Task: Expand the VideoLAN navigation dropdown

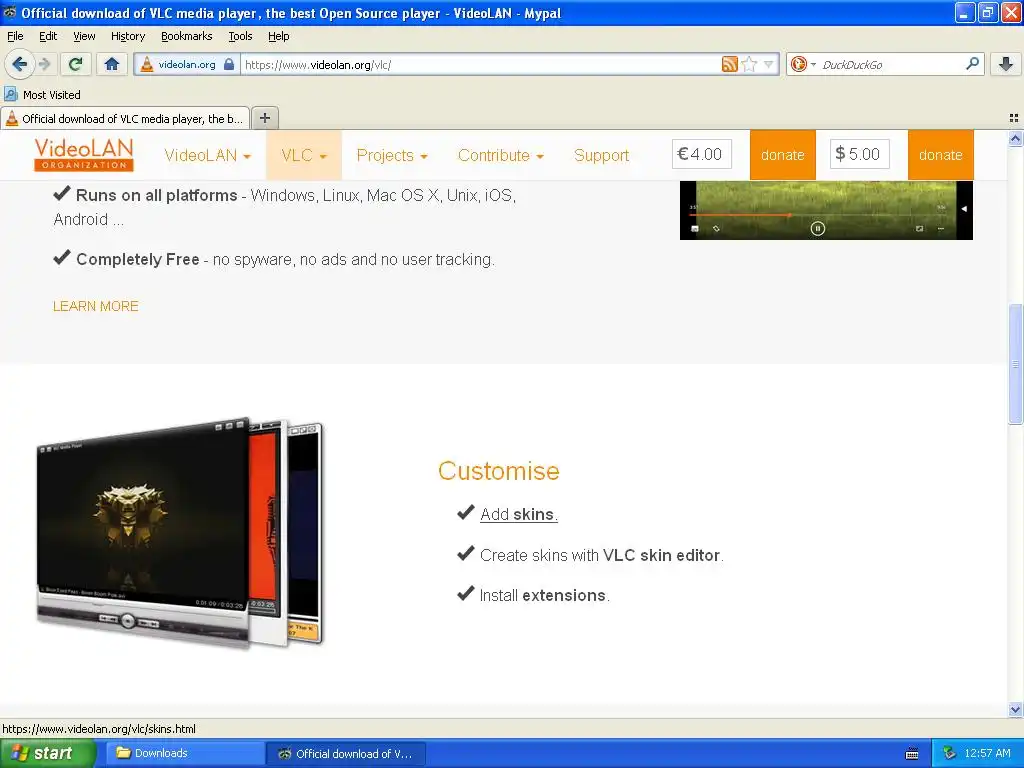Action: (x=207, y=155)
